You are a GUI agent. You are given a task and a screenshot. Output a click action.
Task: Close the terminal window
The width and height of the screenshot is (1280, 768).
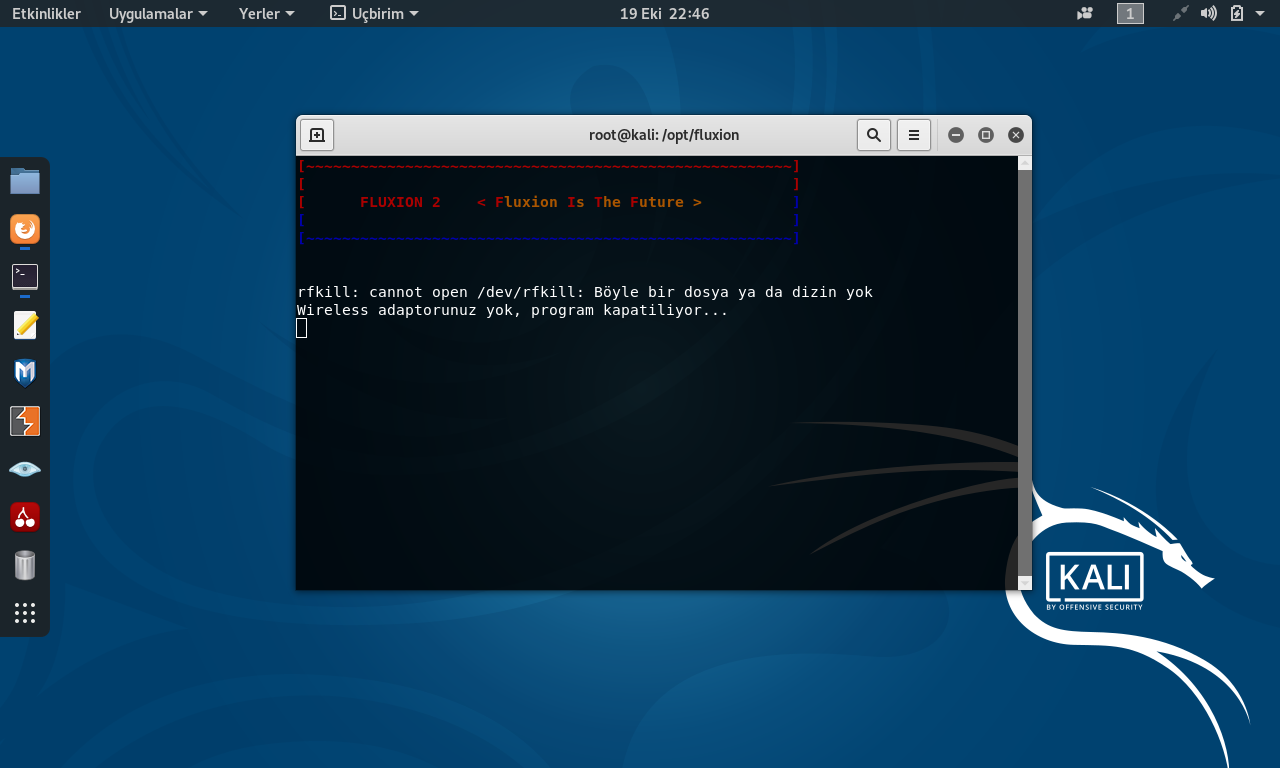click(1016, 135)
